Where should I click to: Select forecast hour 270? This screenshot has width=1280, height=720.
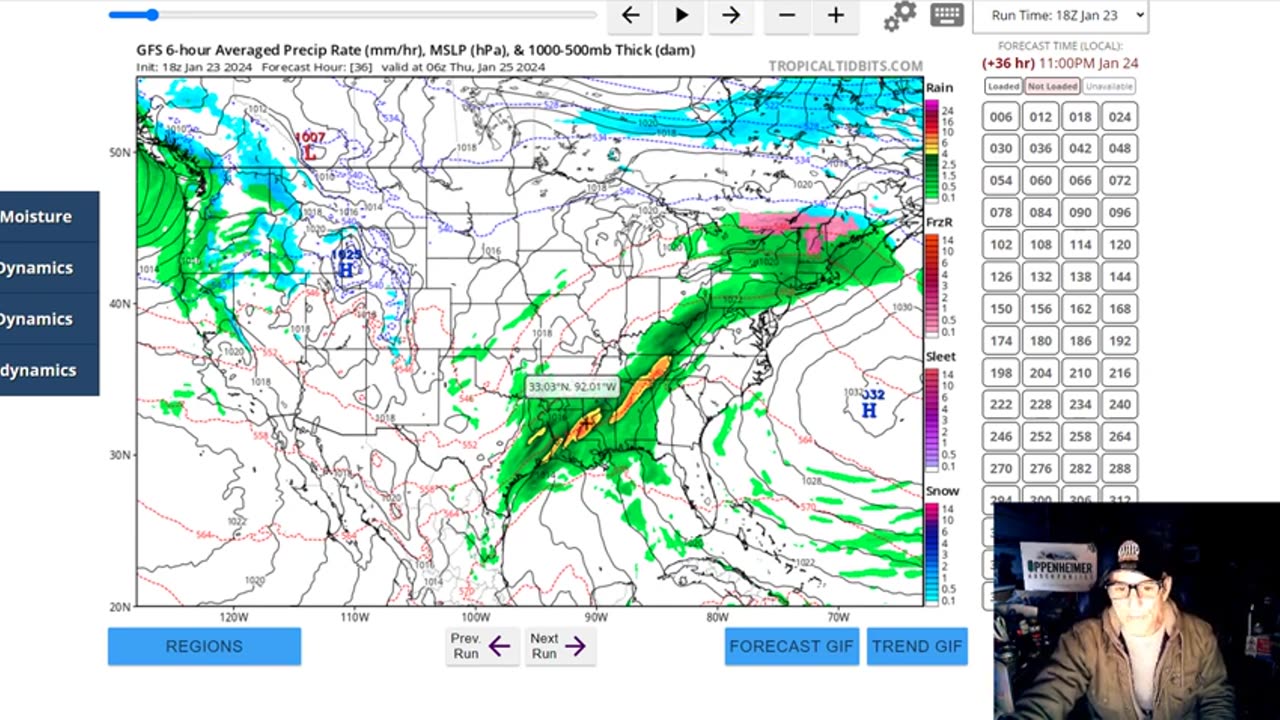tap(1001, 469)
